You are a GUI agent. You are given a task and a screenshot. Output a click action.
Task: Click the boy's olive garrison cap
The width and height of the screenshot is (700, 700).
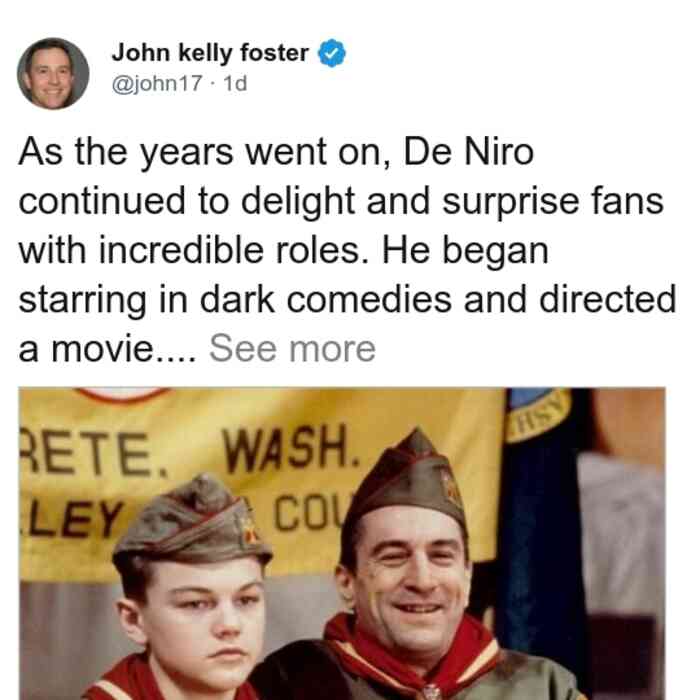pyautogui.click(x=192, y=520)
